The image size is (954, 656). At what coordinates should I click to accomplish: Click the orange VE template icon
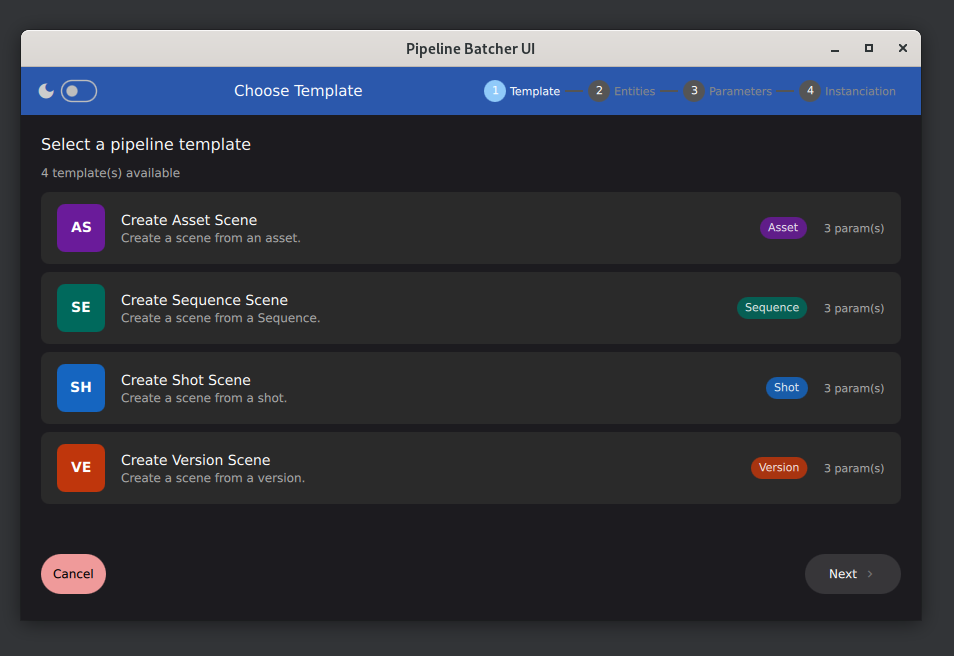tap(81, 468)
